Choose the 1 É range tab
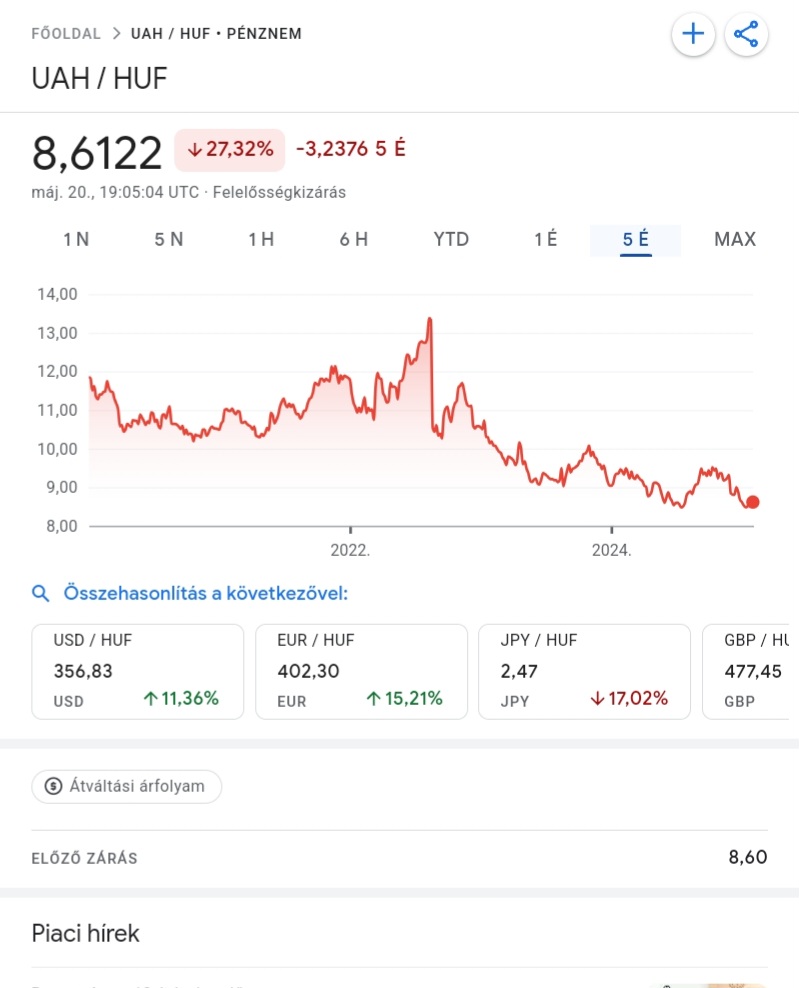 click(x=546, y=239)
